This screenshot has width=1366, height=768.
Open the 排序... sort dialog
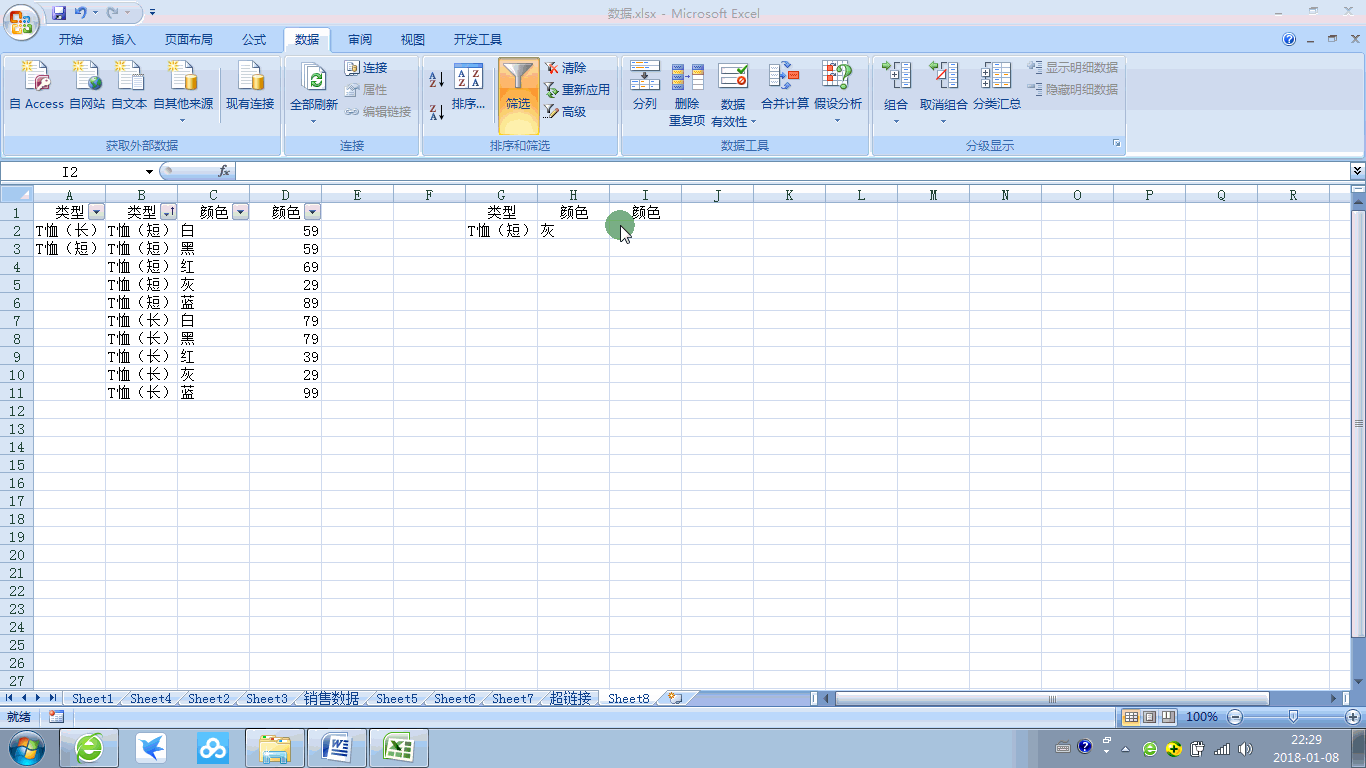tap(468, 88)
